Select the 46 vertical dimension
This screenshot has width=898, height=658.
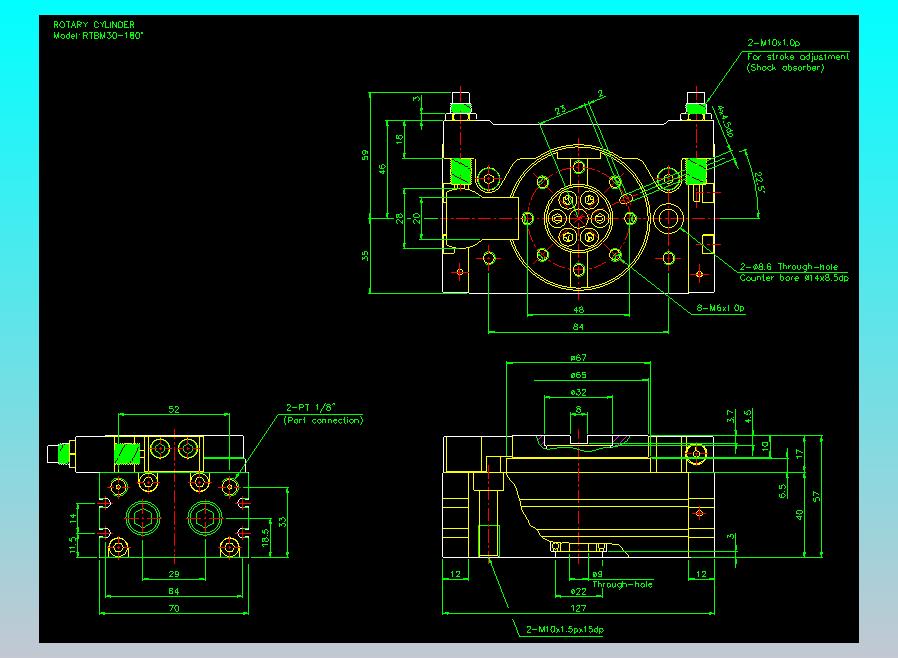tap(383, 169)
